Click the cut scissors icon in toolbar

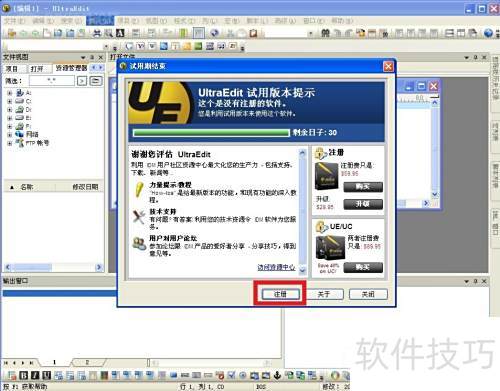230,33
